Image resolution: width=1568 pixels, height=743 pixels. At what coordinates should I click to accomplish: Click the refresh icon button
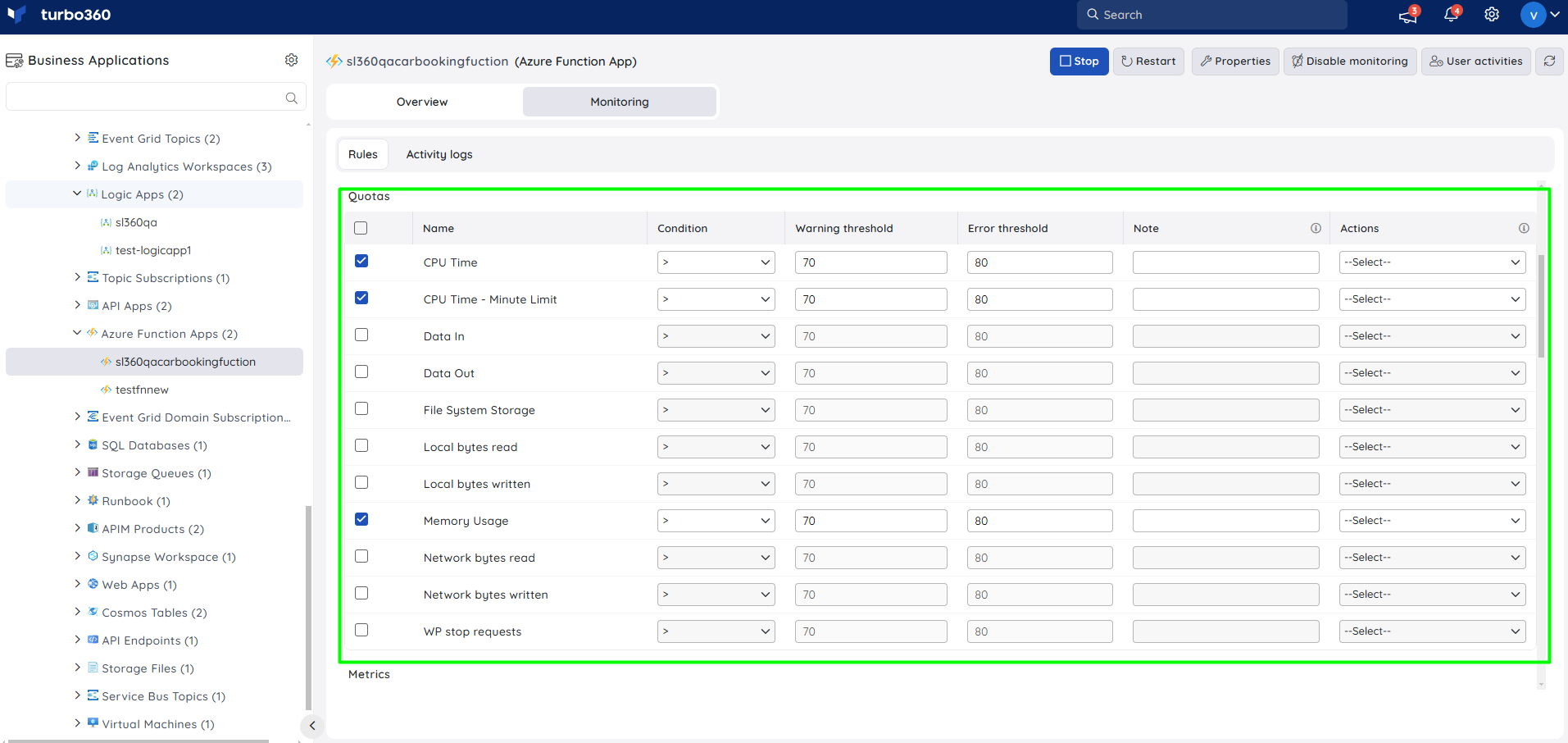pyautogui.click(x=1549, y=61)
